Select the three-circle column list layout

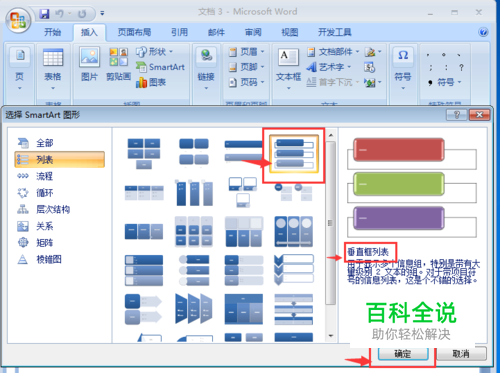point(294,231)
